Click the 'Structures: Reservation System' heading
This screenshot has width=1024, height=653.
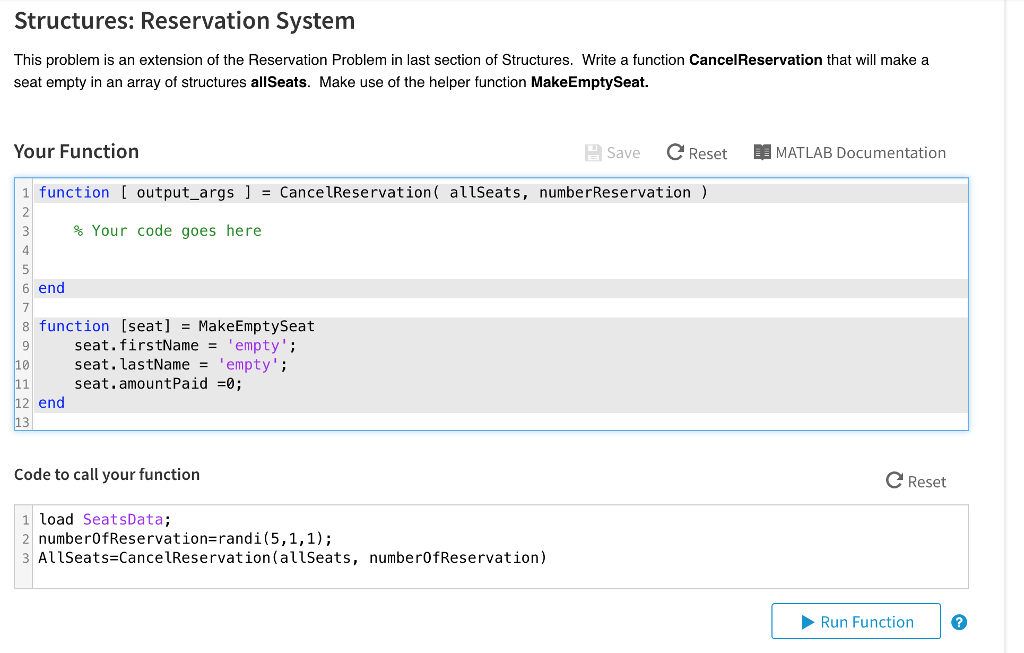tap(184, 21)
